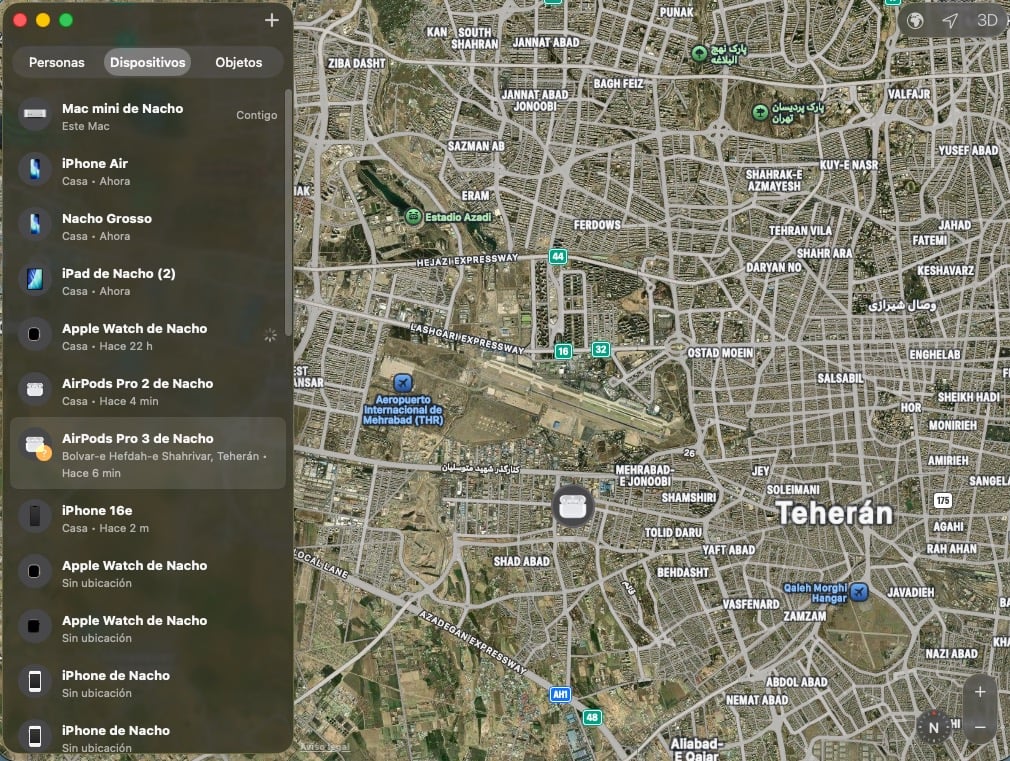The width and height of the screenshot is (1010, 761).
Task: Click the Estadio Azadi stadium marker
Action: 413,216
